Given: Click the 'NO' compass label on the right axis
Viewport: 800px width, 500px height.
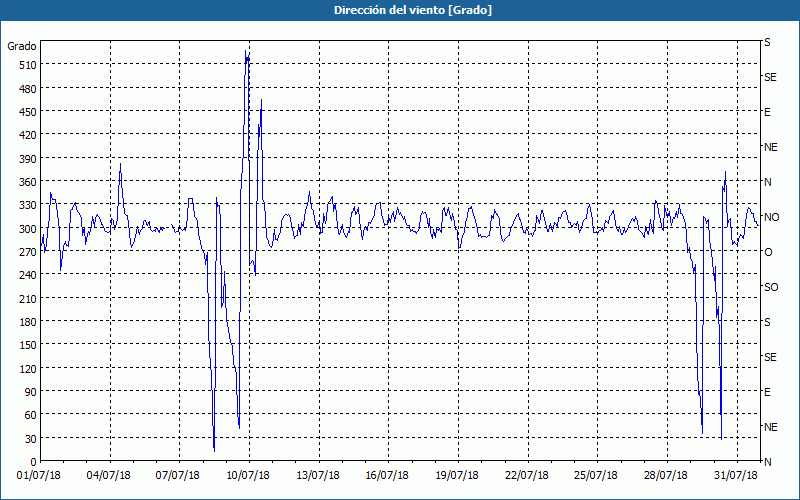Looking at the screenshot, I should [771, 217].
